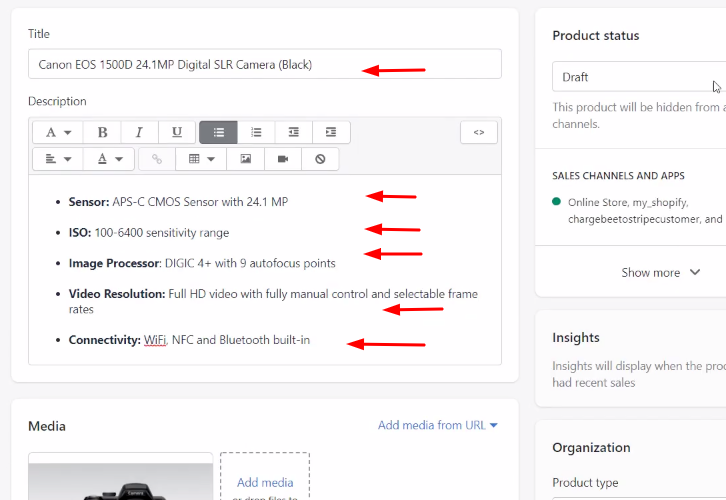
Task: Click the clear formatting icon
Action: coord(320,159)
